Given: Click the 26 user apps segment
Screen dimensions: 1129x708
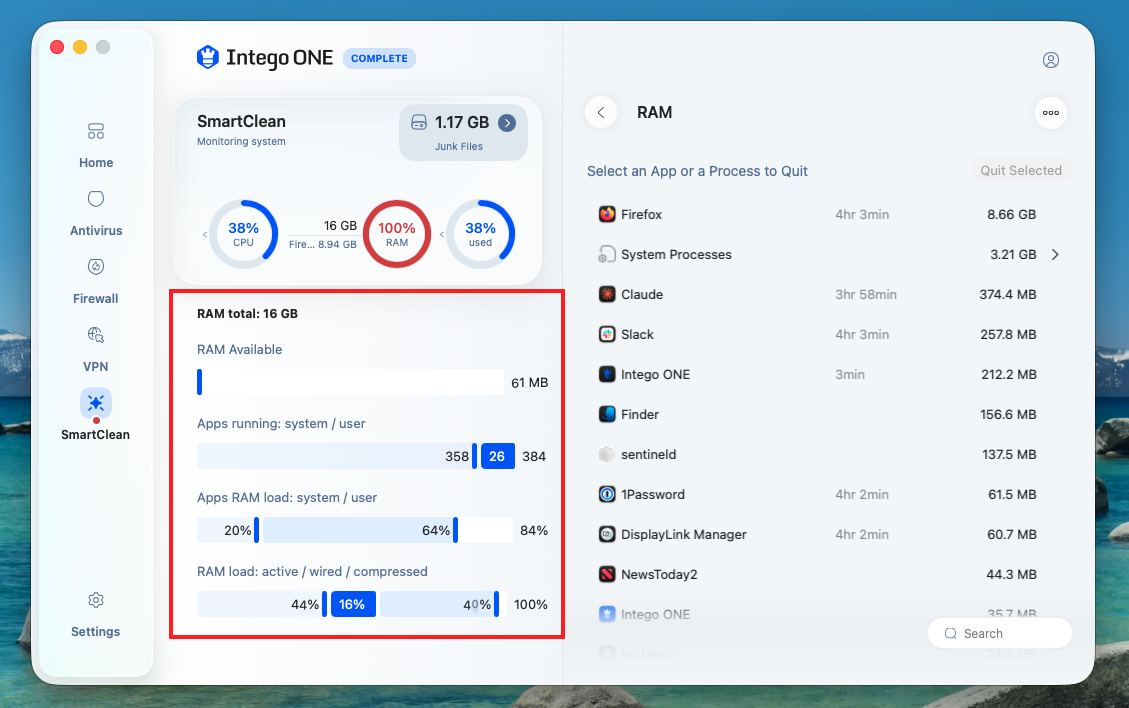Looking at the screenshot, I should point(498,456).
